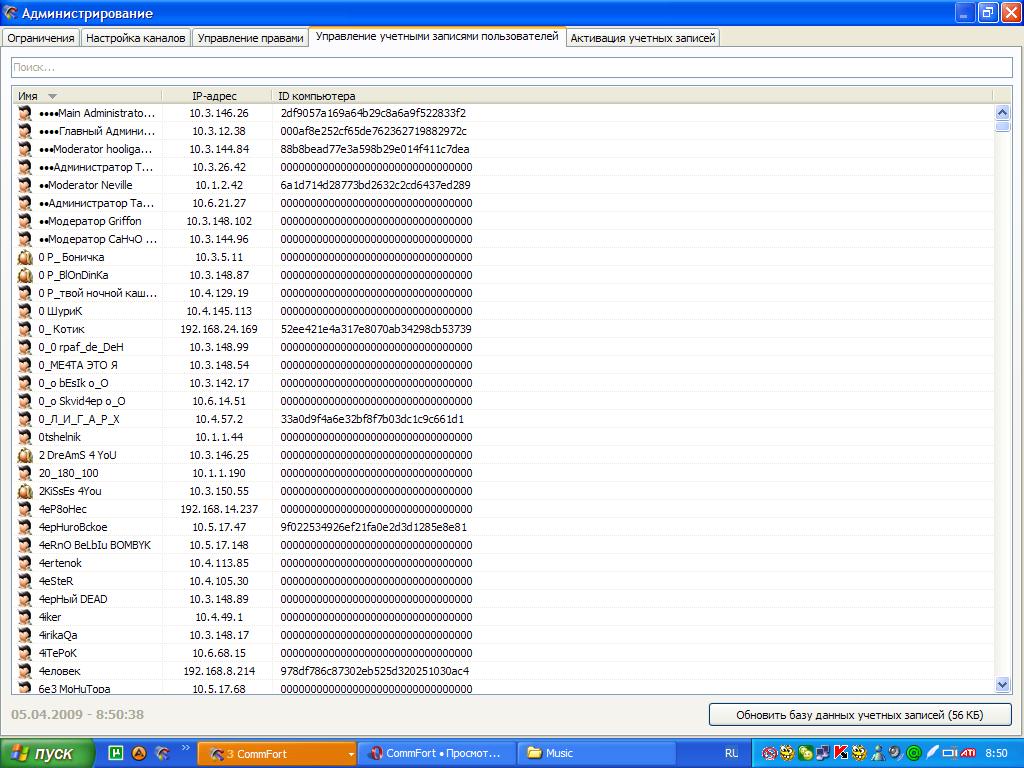Click in the Поиск search field
This screenshot has width=1024, height=768.
coord(510,67)
